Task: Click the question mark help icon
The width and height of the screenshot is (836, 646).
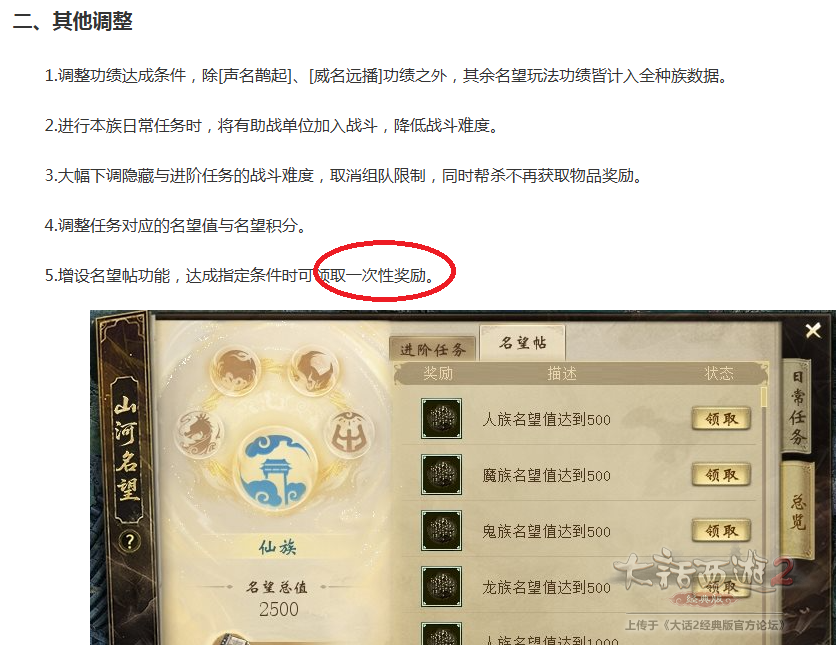Action: 129,541
